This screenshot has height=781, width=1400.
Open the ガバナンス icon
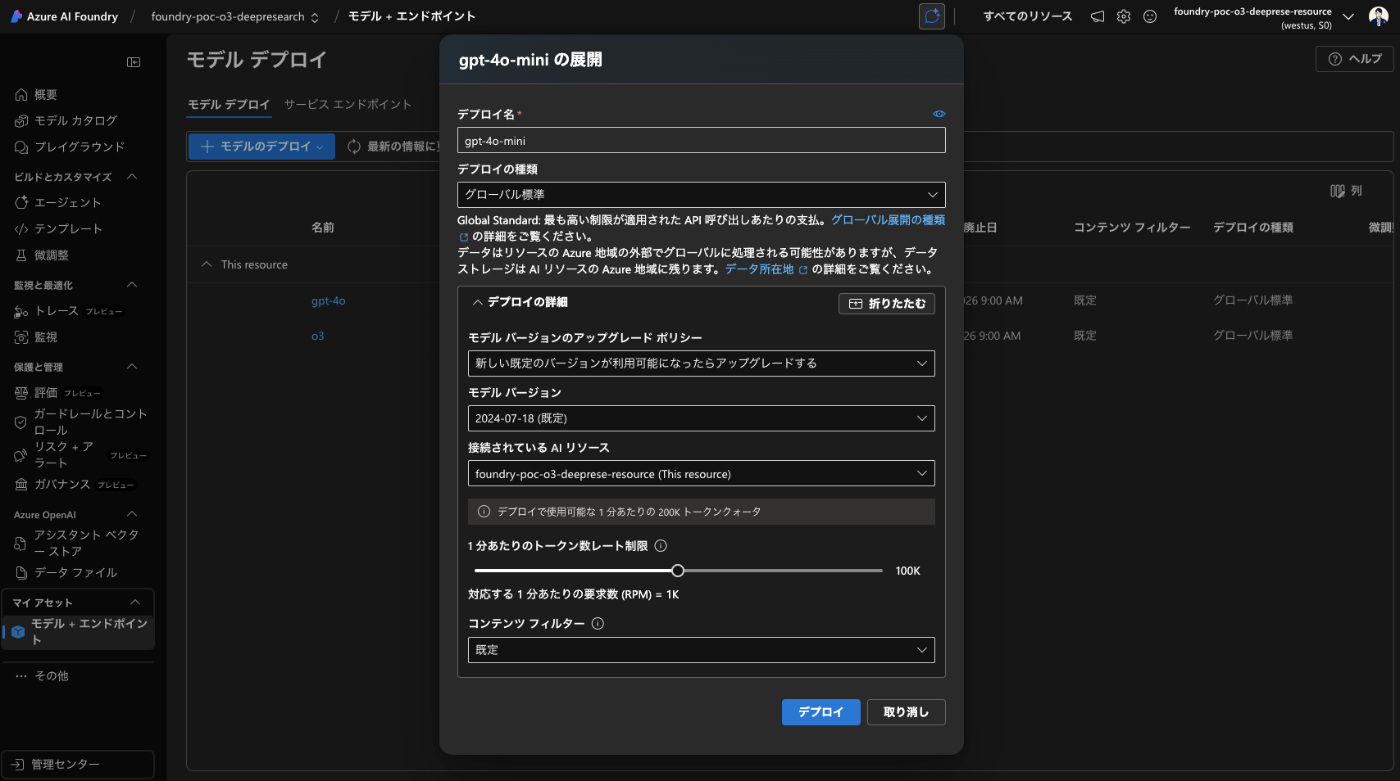(21, 485)
